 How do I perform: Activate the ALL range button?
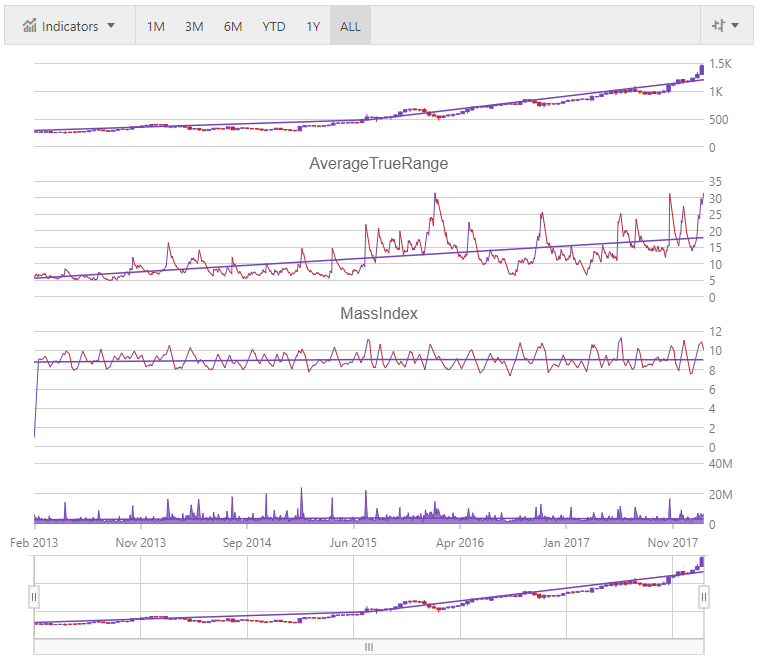[350, 26]
